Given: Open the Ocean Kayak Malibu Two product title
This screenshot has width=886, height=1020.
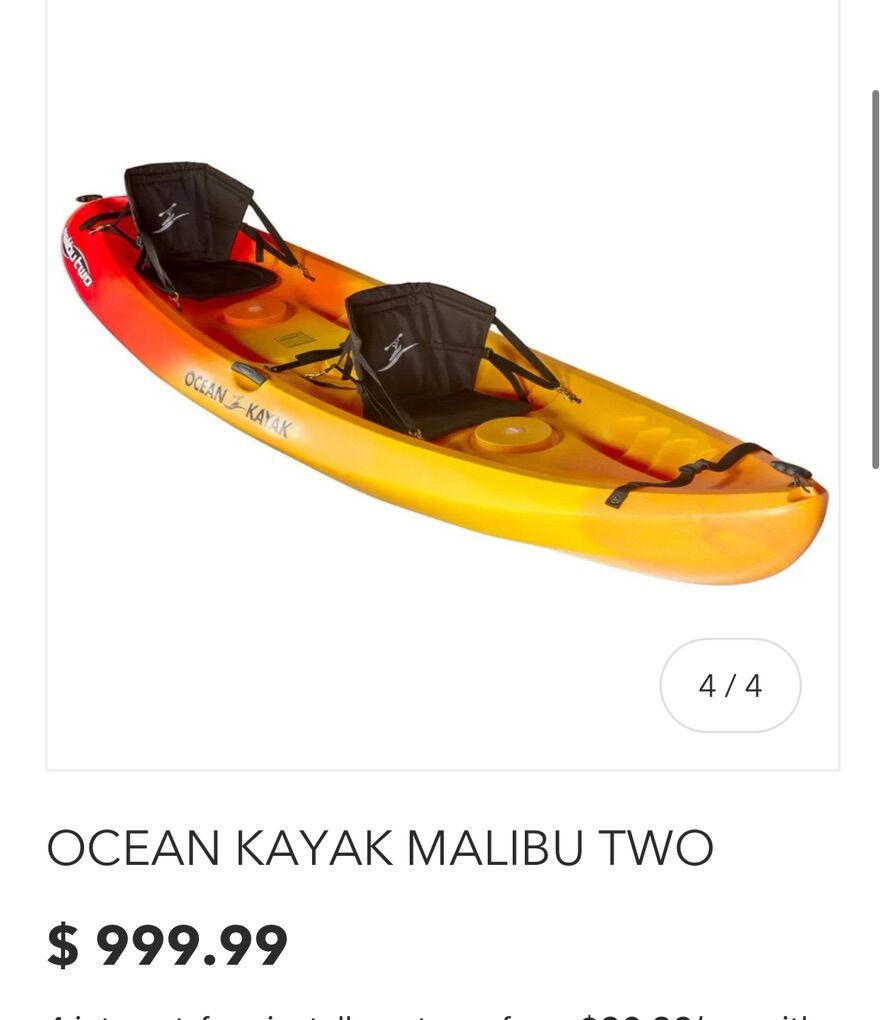Looking at the screenshot, I should (380, 847).
